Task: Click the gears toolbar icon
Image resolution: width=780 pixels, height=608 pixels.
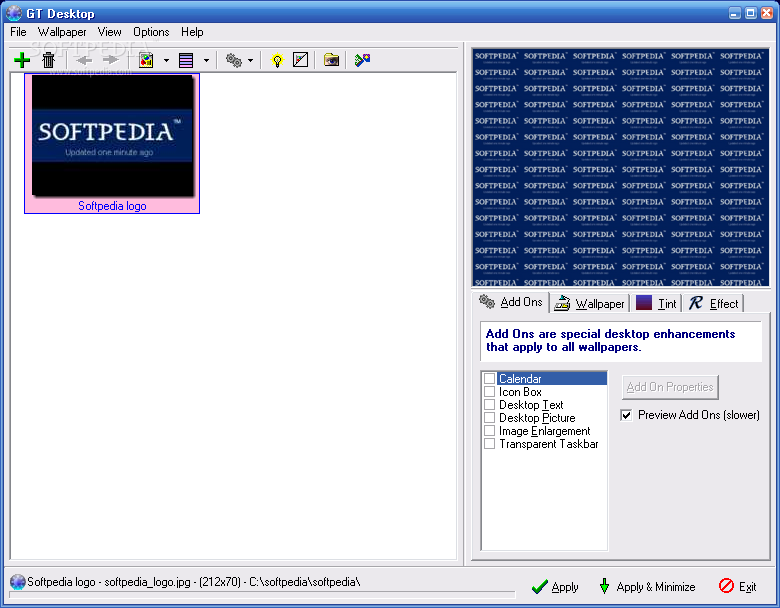Action: (x=234, y=60)
